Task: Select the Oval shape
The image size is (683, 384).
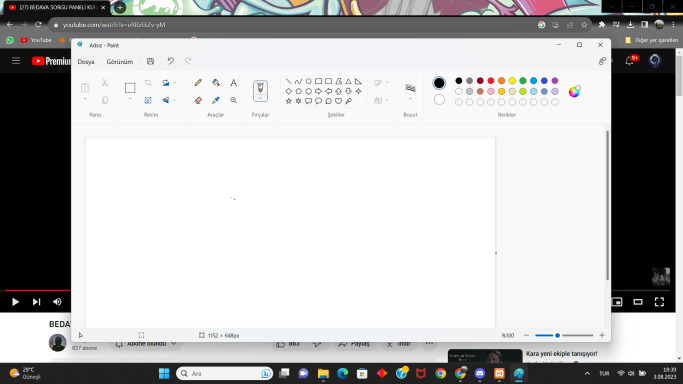Action: 308,81
